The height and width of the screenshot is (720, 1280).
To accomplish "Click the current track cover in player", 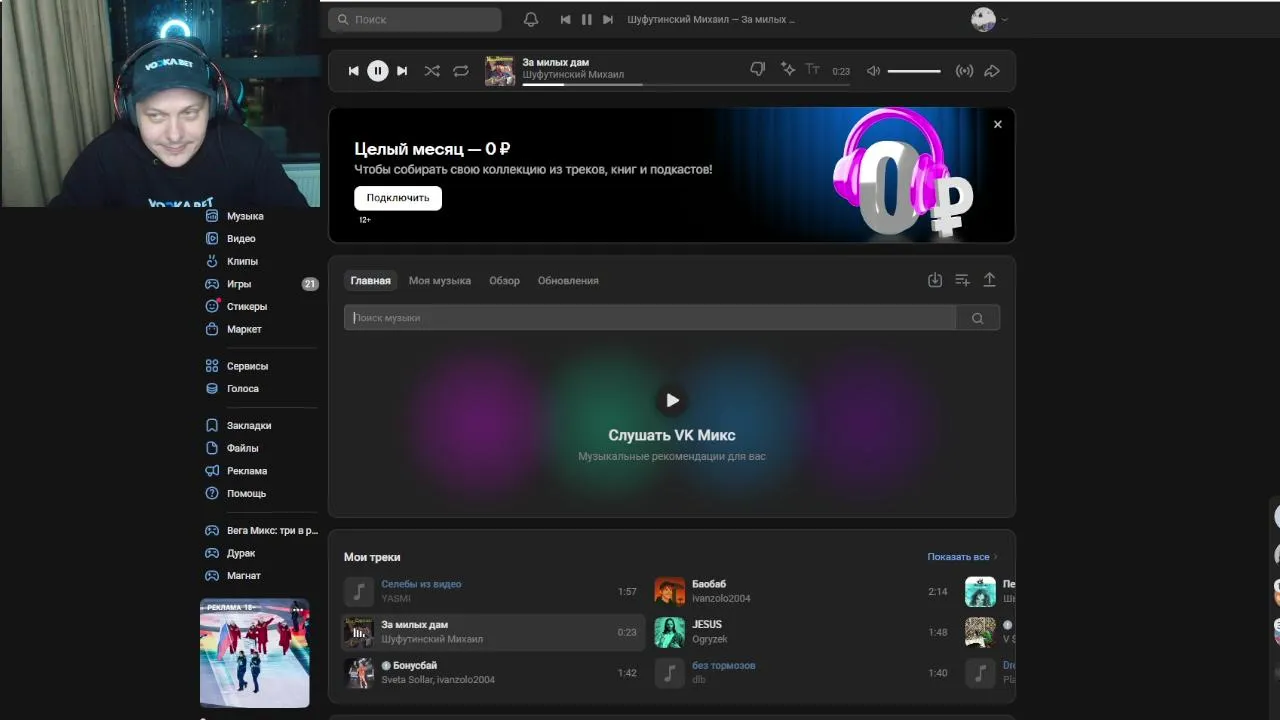I will pyautogui.click(x=499, y=71).
